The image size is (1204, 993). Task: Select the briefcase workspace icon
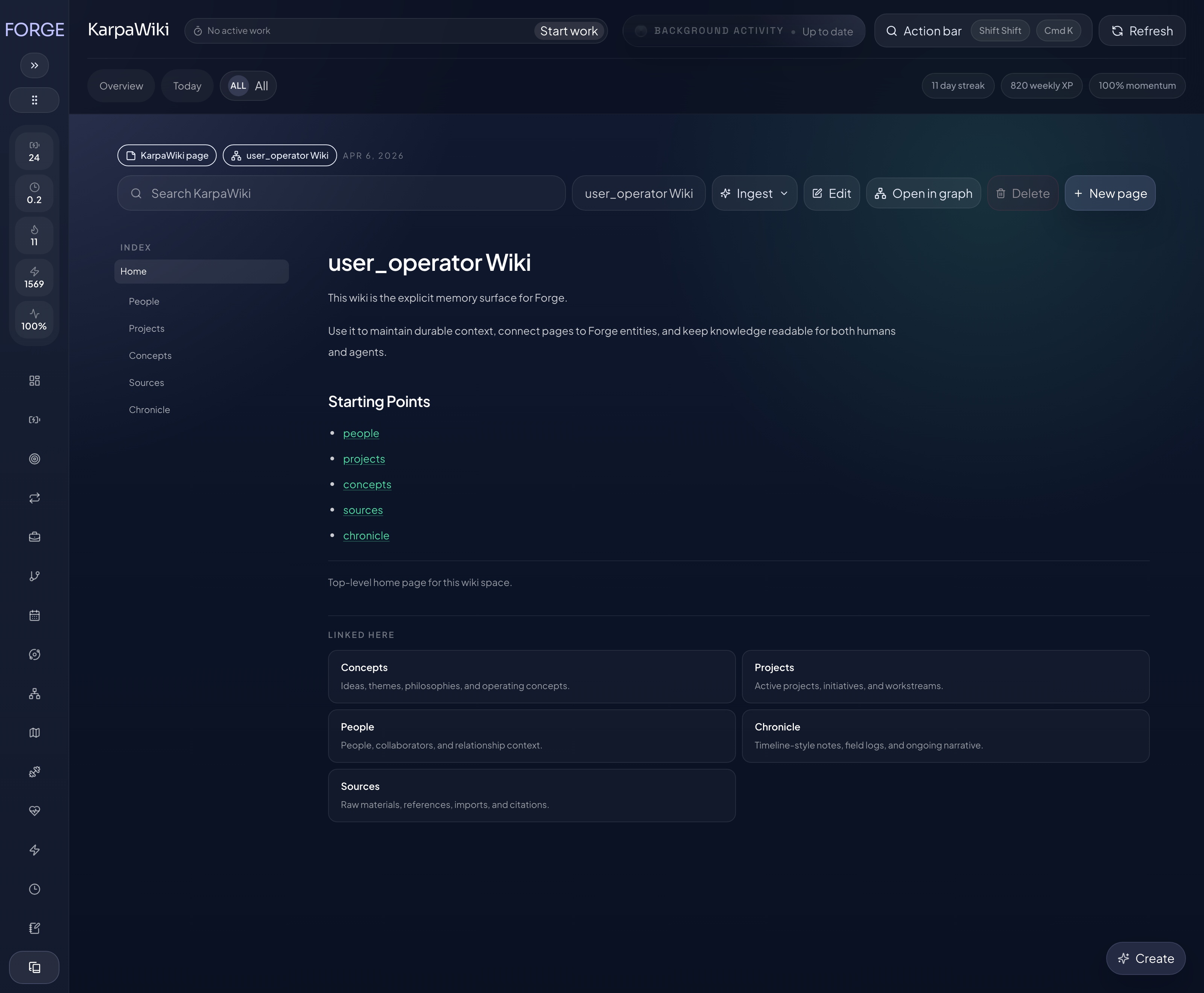(34, 536)
